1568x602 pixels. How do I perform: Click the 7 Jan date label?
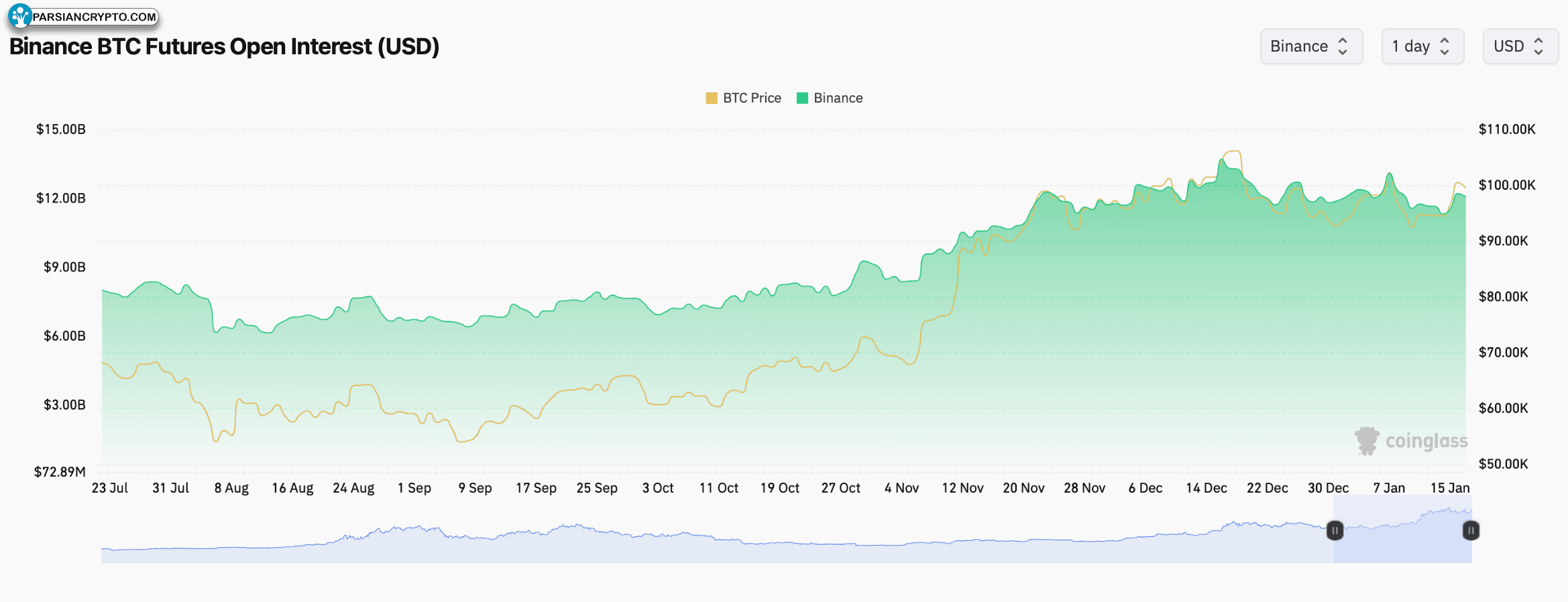point(1389,488)
